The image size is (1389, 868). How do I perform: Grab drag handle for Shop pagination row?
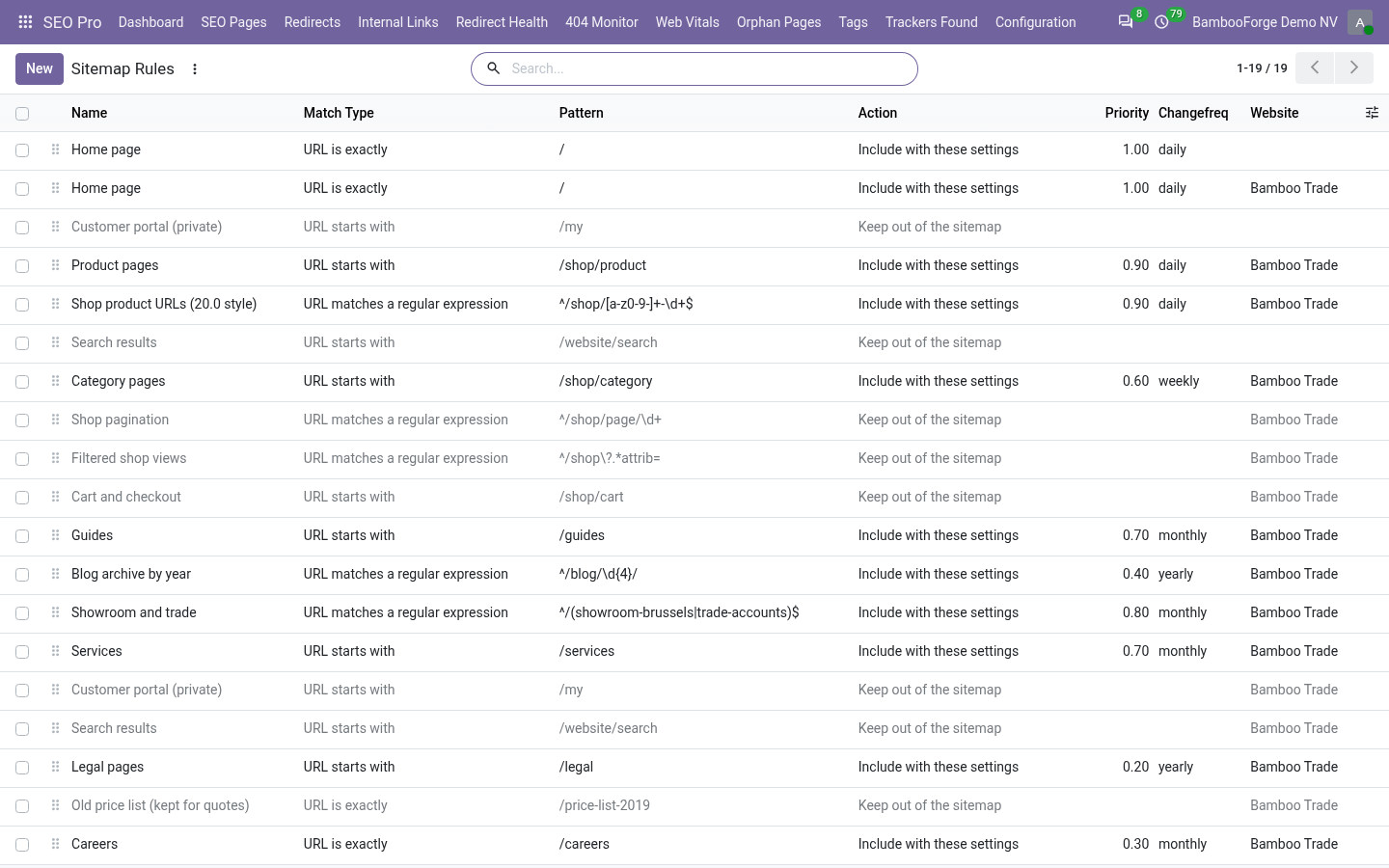(x=55, y=420)
